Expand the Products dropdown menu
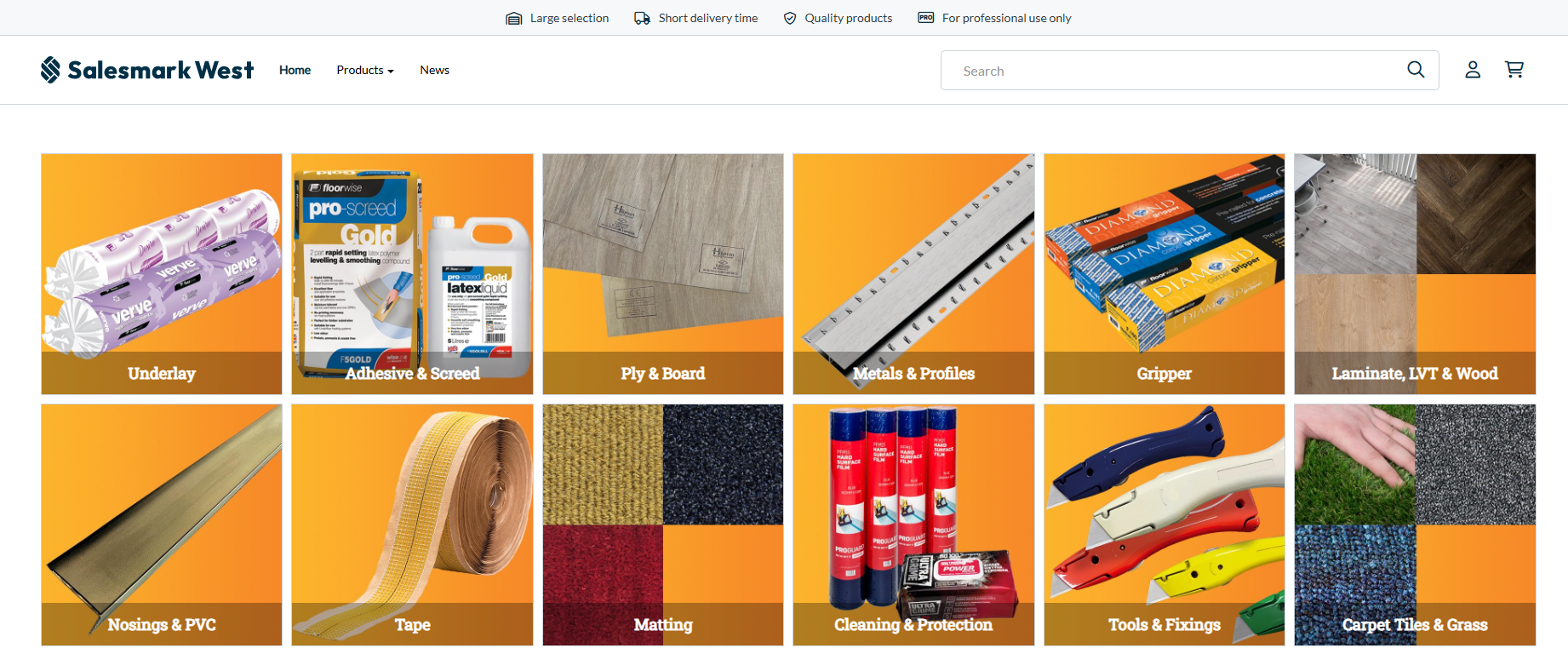Image resolution: width=1568 pixels, height=665 pixels. tap(365, 70)
